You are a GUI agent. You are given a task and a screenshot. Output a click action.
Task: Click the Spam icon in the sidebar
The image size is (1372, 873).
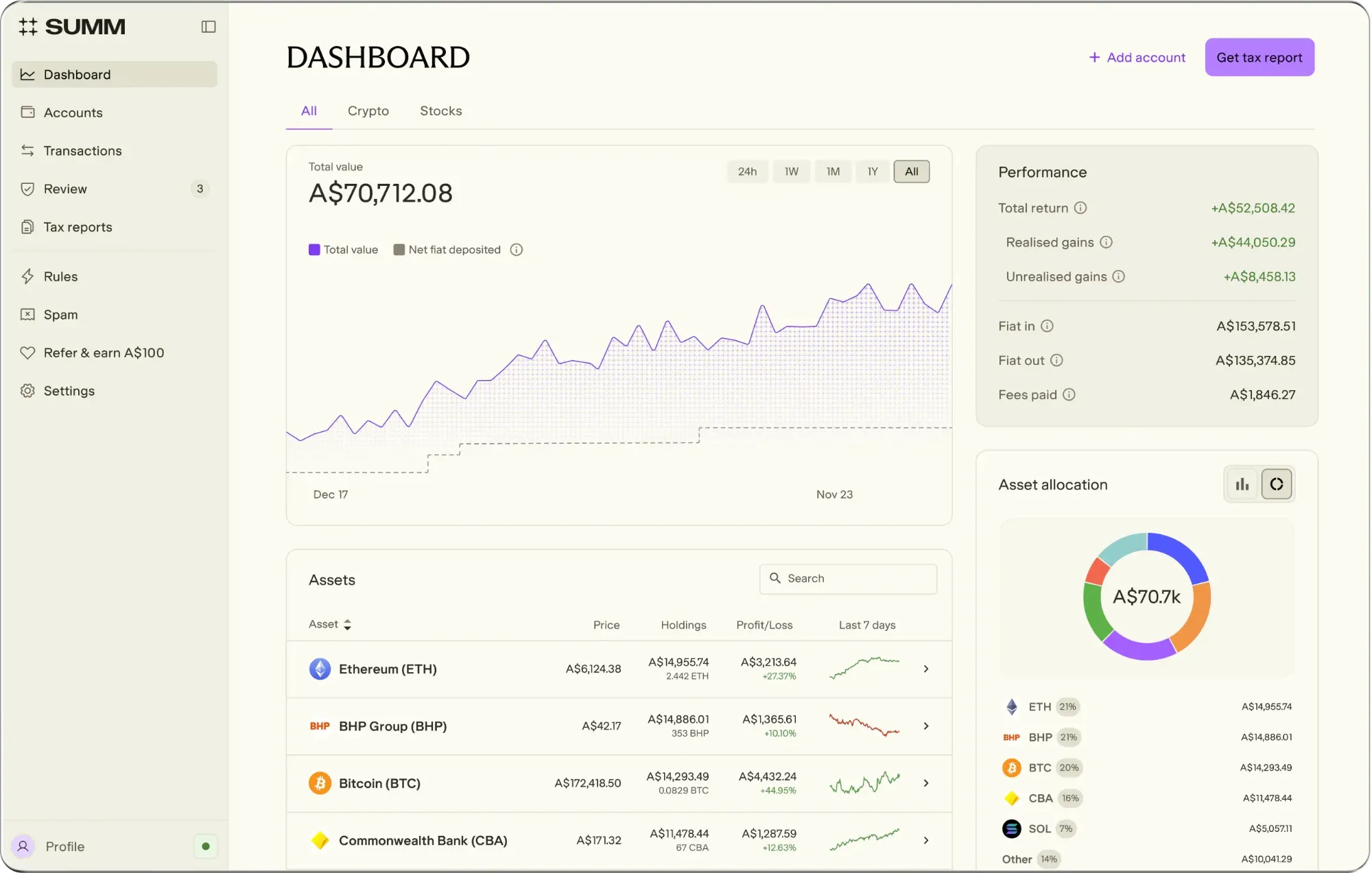pyautogui.click(x=27, y=315)
